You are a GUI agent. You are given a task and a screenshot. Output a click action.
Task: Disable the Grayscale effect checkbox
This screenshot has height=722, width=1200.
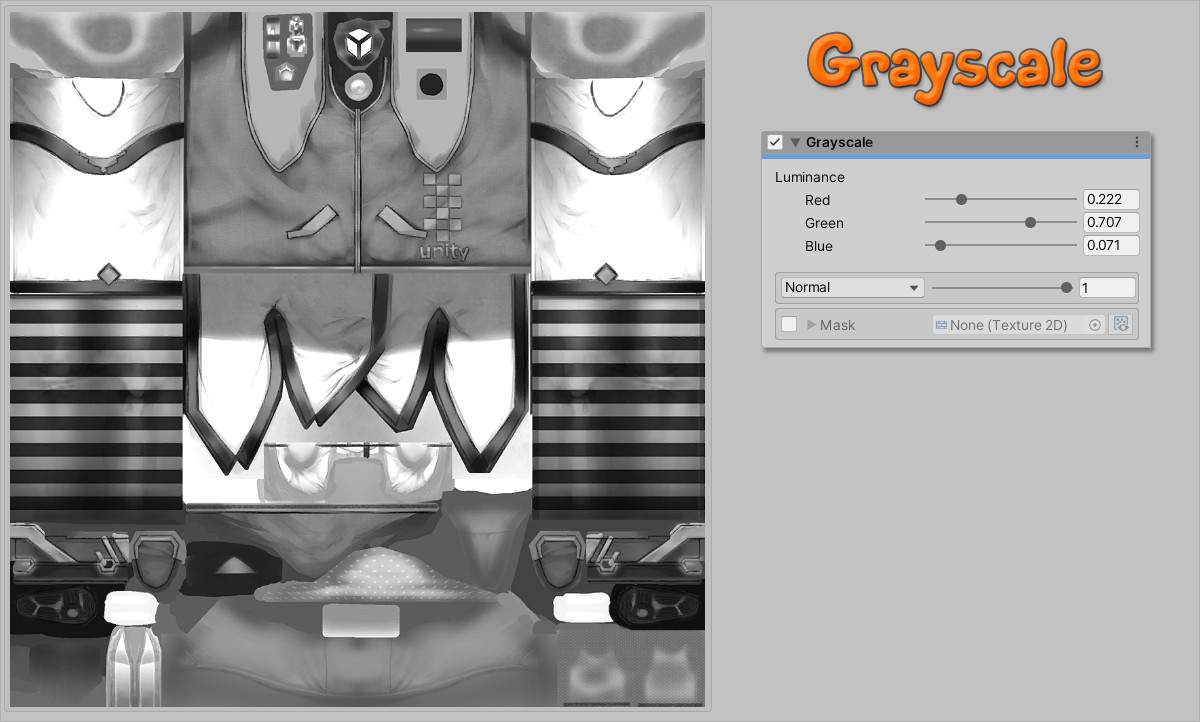click(x=774, y=142)
